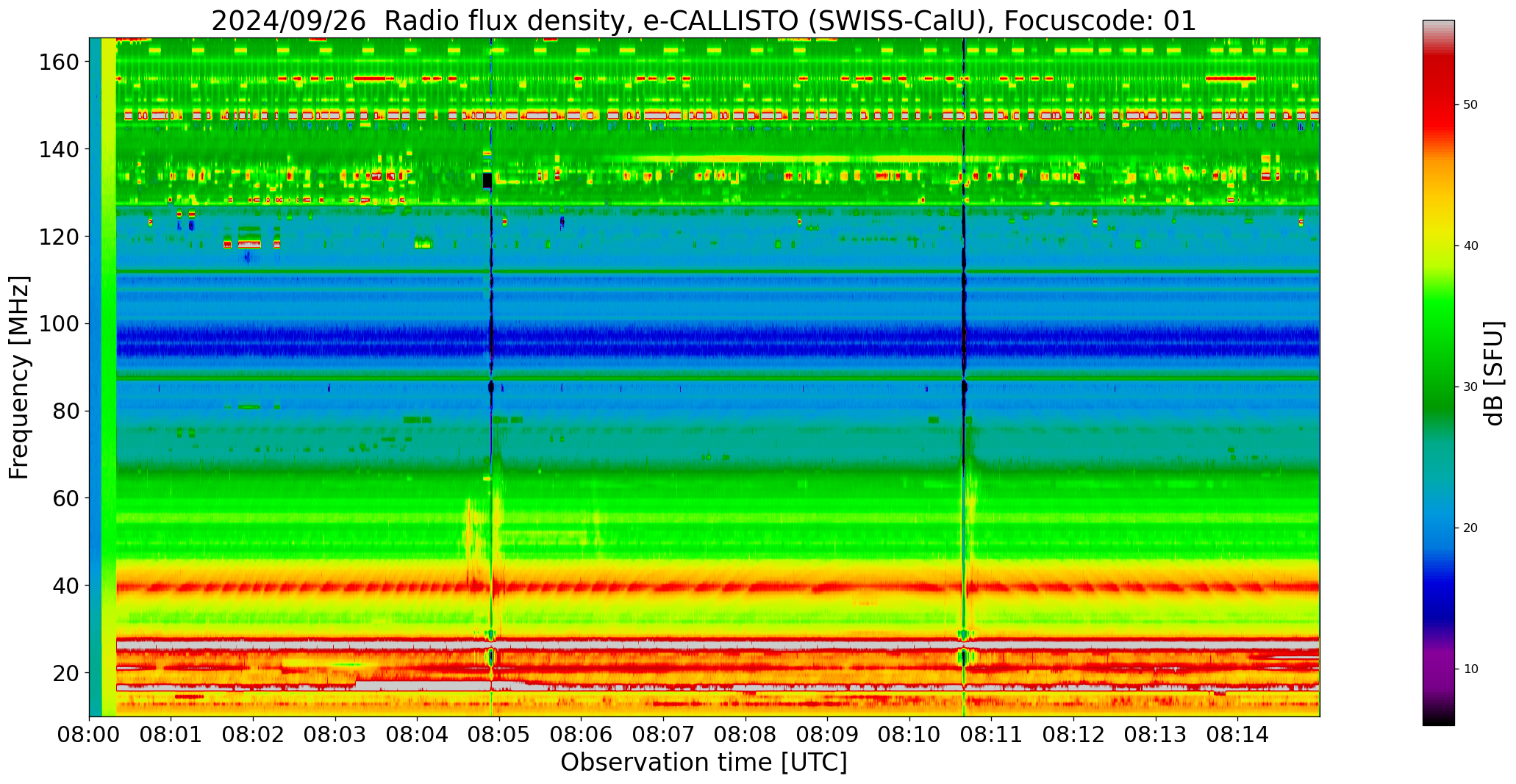
Task: Click the 100 frequency tick label
Action: point(58,324)
